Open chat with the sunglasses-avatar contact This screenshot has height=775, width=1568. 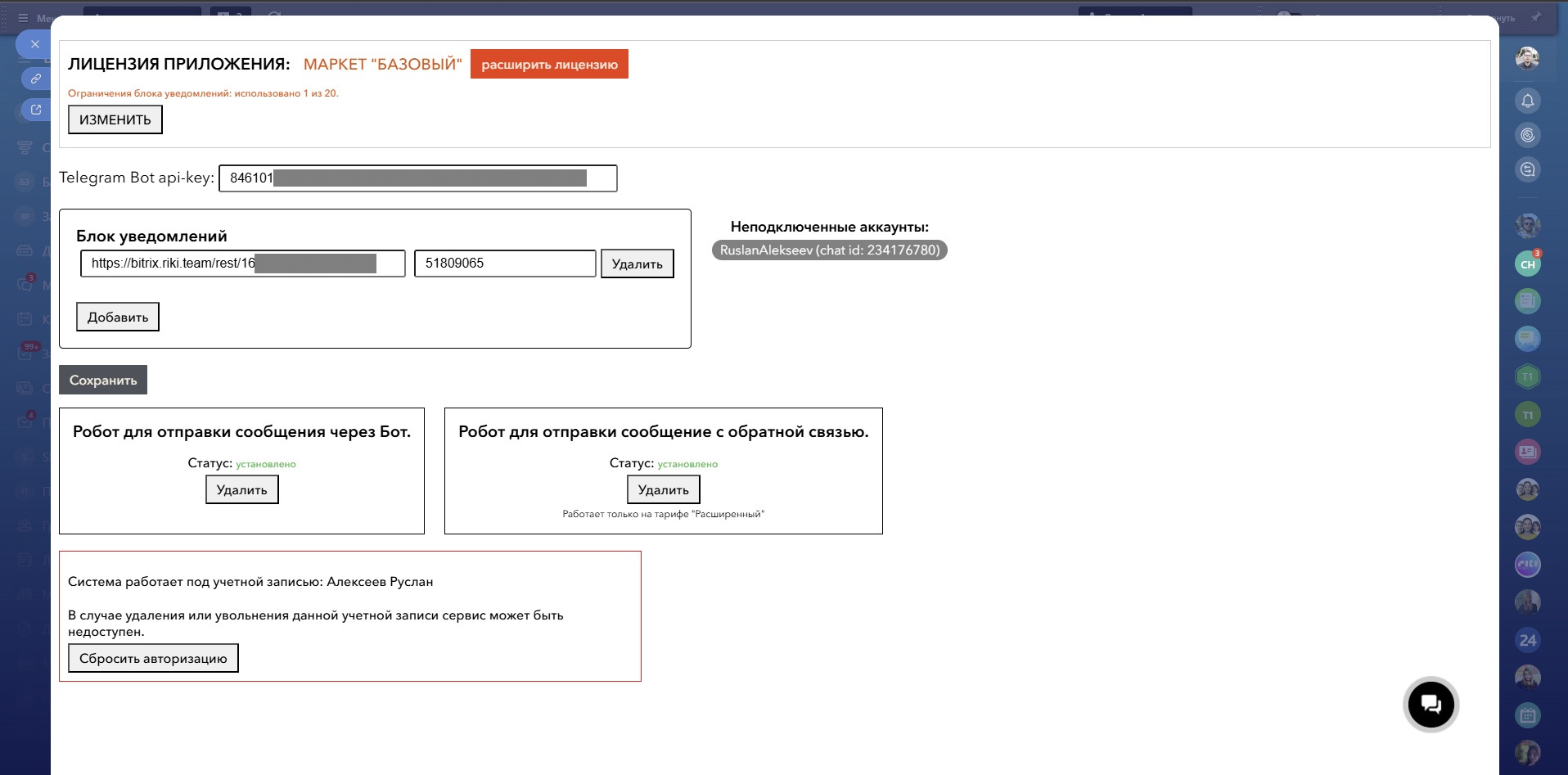1527,224
